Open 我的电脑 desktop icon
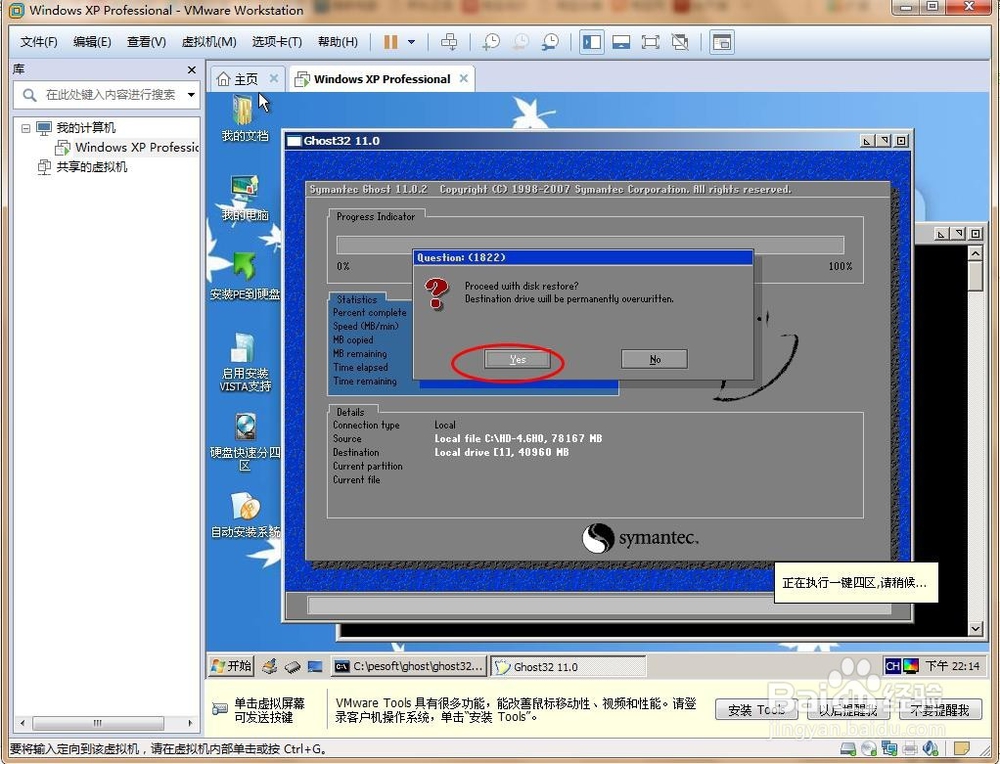1000x764 pixels. 245,198
